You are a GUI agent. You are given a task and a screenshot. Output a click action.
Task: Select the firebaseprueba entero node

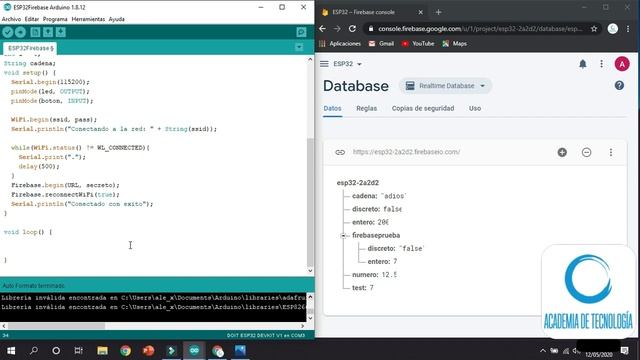pyautogui.click(x=382, y=262)
